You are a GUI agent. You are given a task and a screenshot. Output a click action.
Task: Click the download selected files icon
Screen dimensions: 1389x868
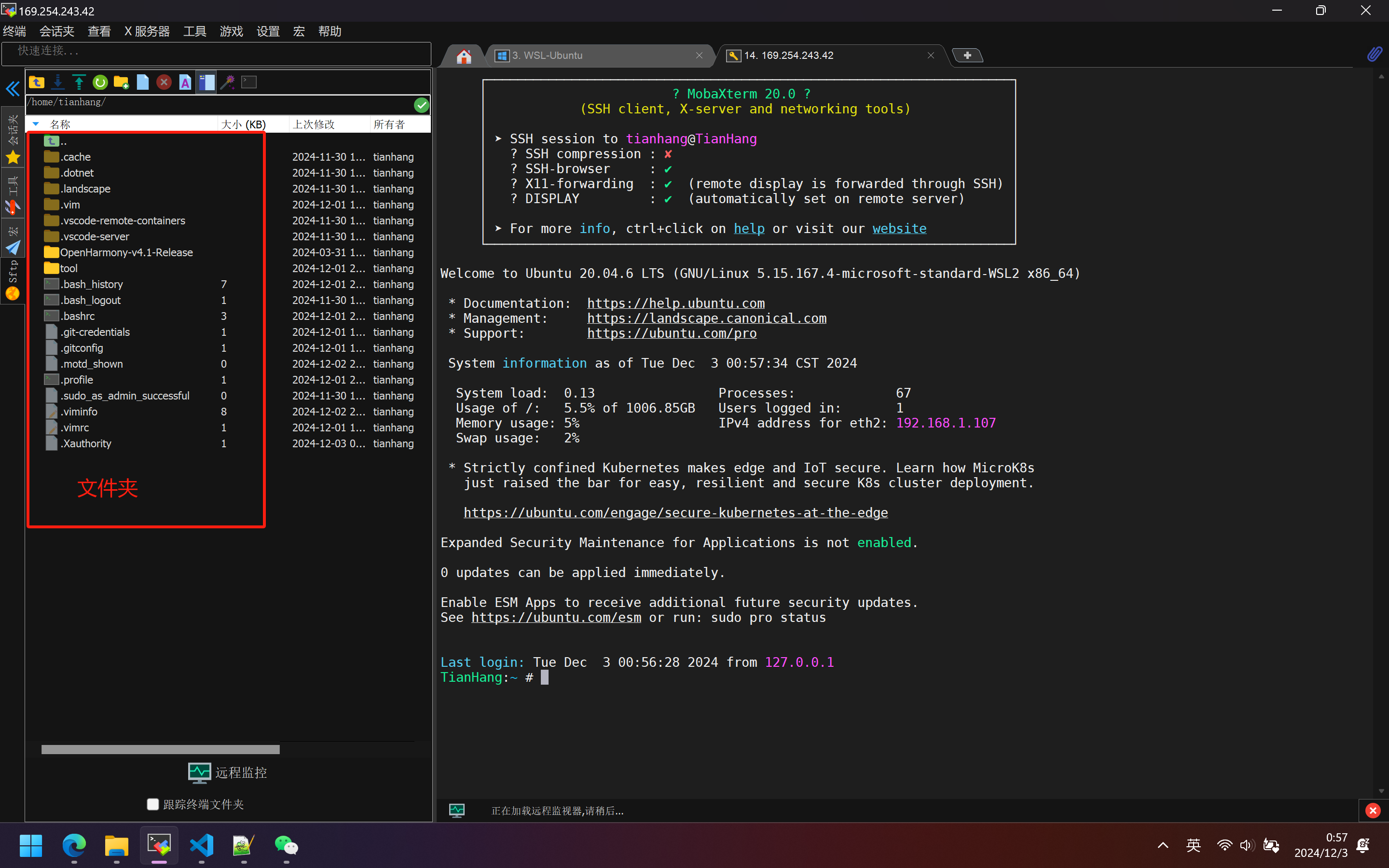coord(58,82)
